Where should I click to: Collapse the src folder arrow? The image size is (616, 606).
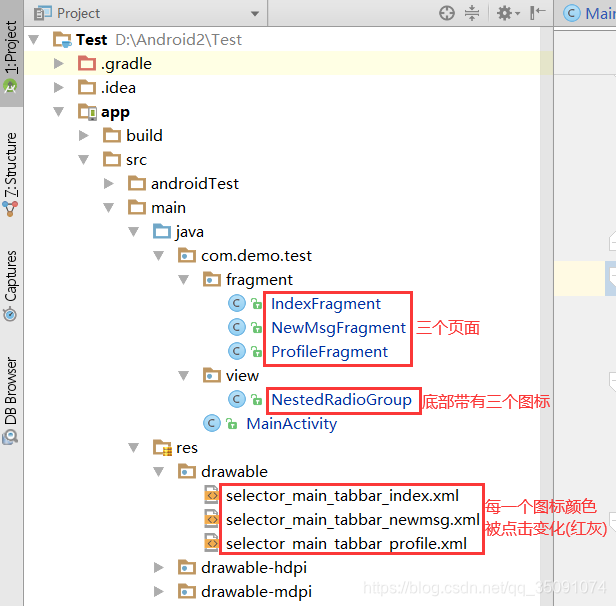point(83,160)
